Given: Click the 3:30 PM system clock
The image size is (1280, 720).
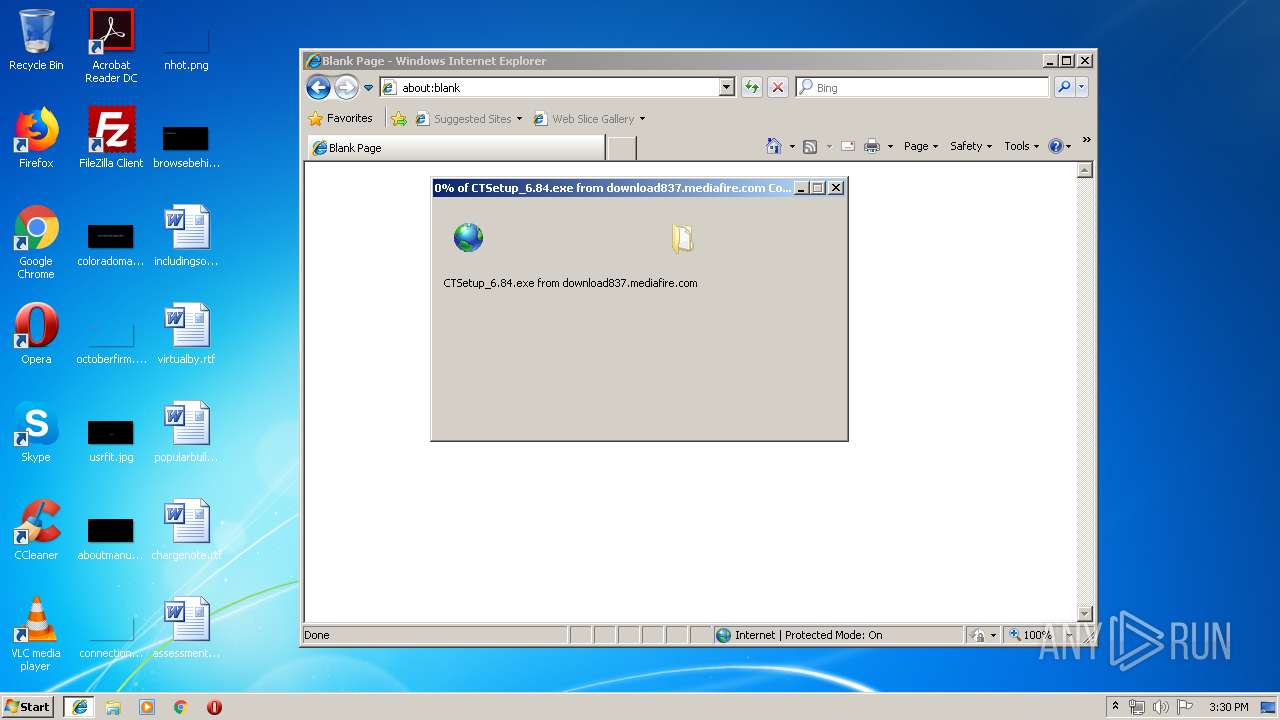Looking at the screenshot, I should point(1228,707).
